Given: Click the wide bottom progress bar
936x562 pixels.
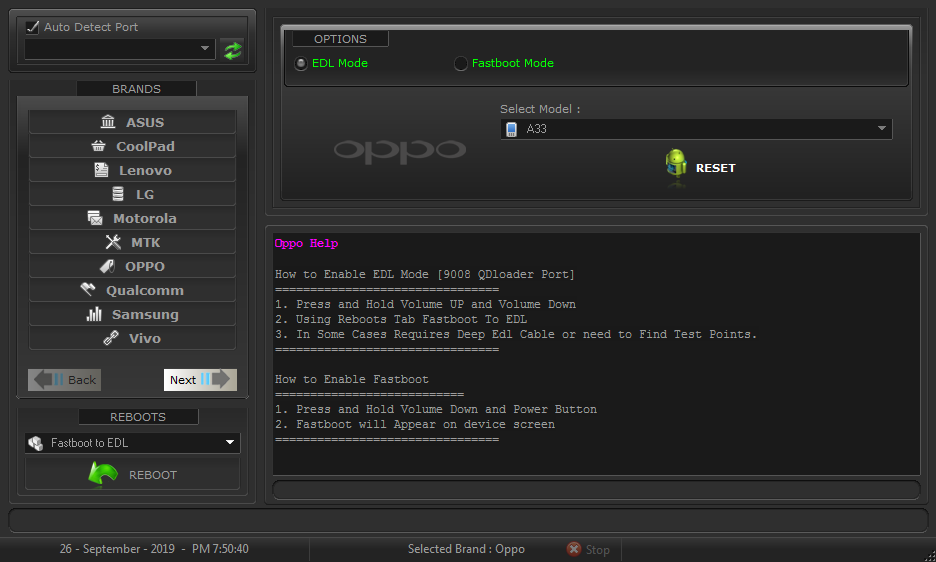Looking at the screenshot, I should pos(468,520).
